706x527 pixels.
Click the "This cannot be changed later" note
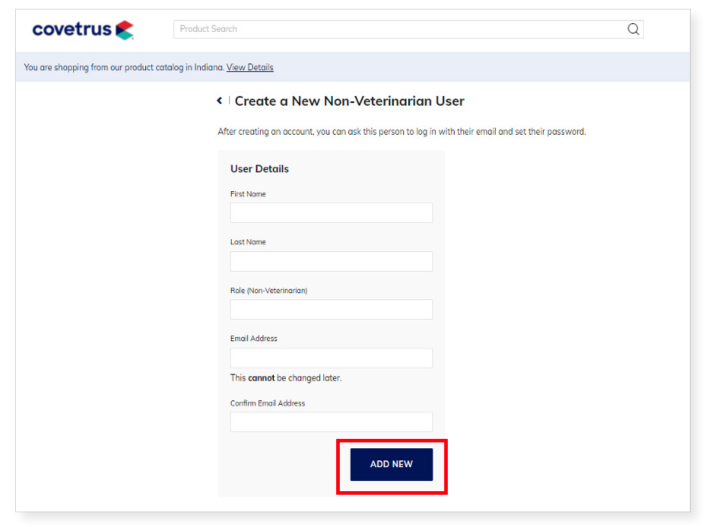click(x=286, y=378)
